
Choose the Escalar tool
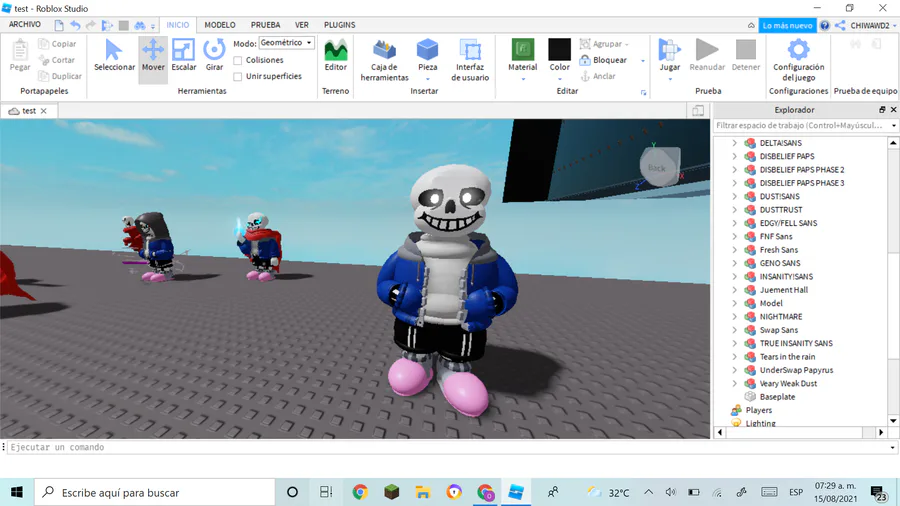[184, 55]
